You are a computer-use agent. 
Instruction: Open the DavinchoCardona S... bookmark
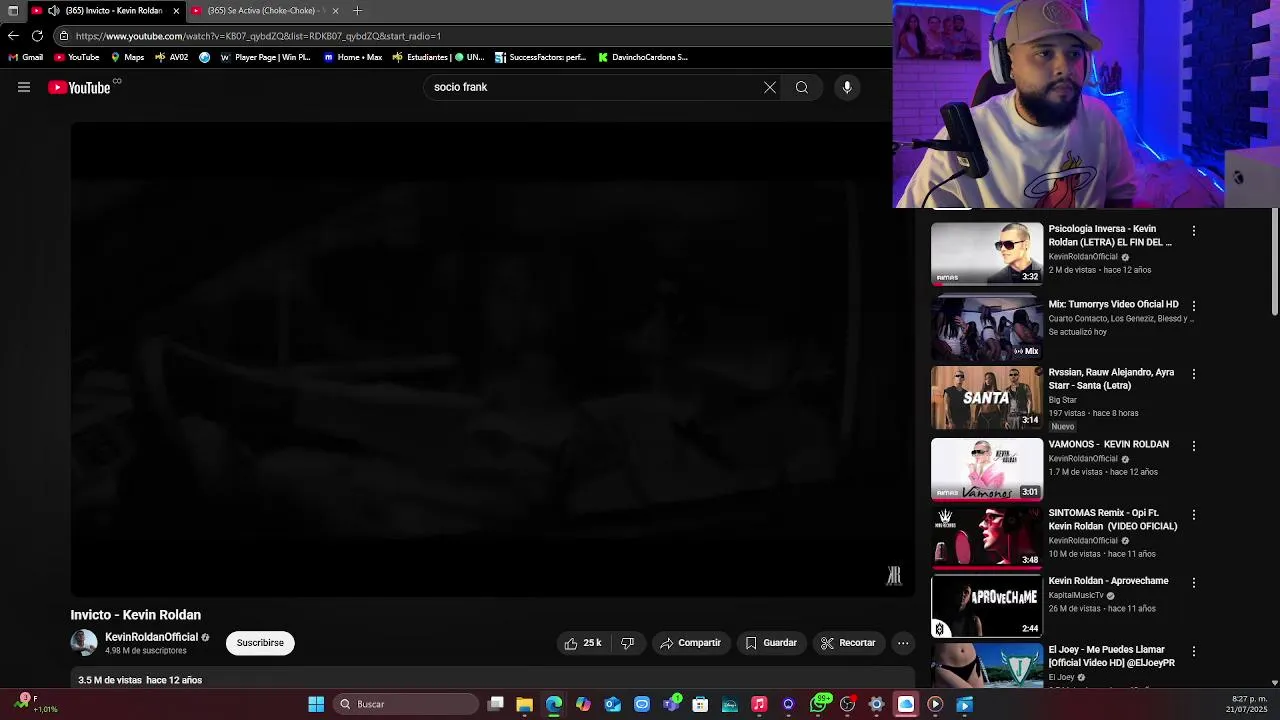pyautogui.click(x=643, y=57)
